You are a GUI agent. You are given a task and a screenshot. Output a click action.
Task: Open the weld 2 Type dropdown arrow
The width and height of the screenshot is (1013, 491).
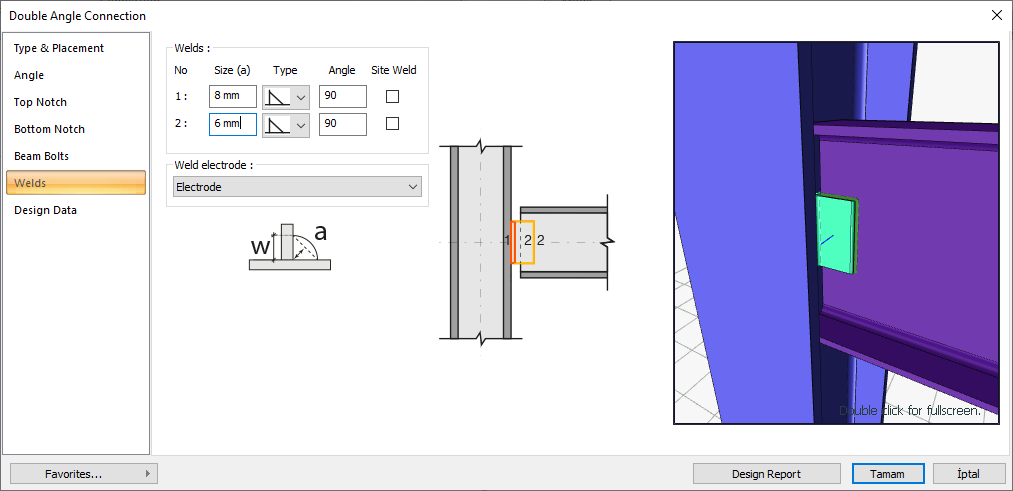tap(300, 125)
